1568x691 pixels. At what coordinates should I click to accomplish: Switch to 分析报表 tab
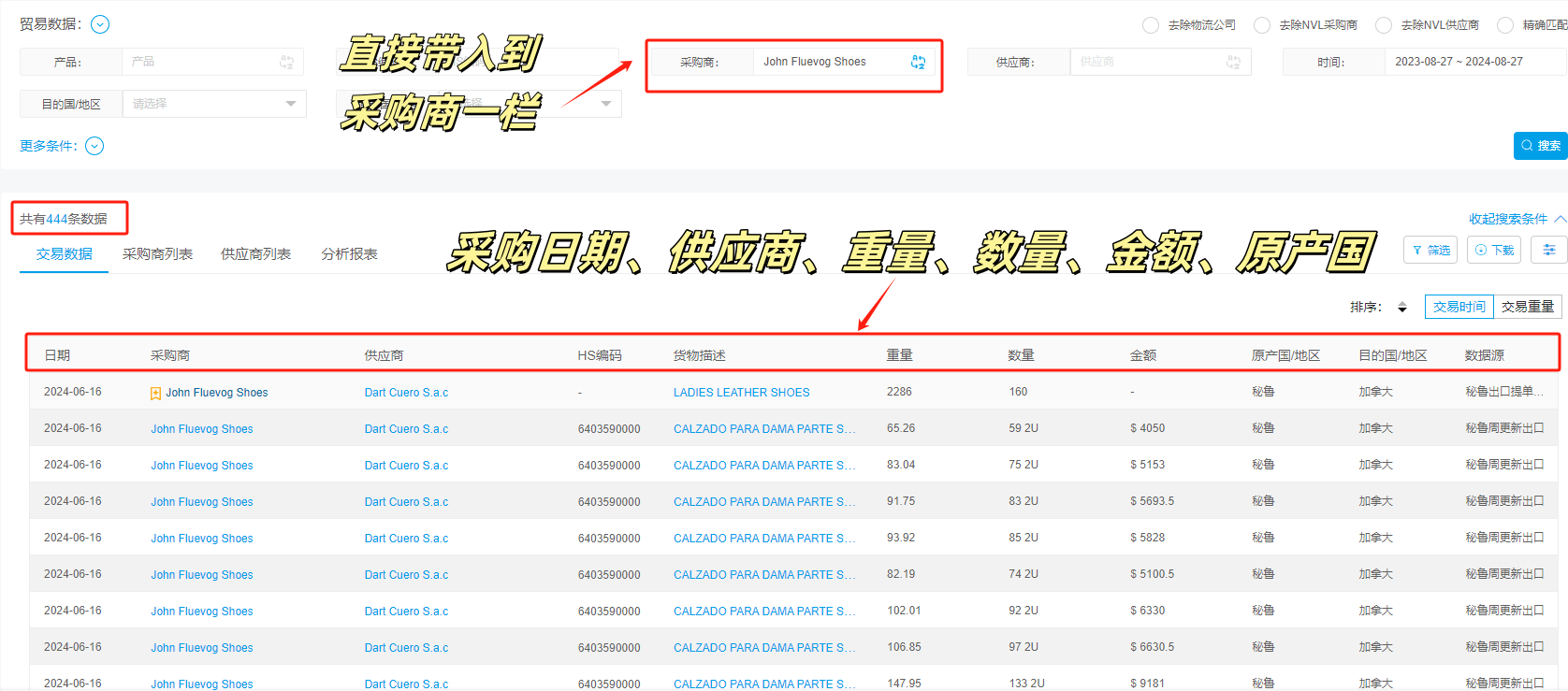(x=349, y=254)
